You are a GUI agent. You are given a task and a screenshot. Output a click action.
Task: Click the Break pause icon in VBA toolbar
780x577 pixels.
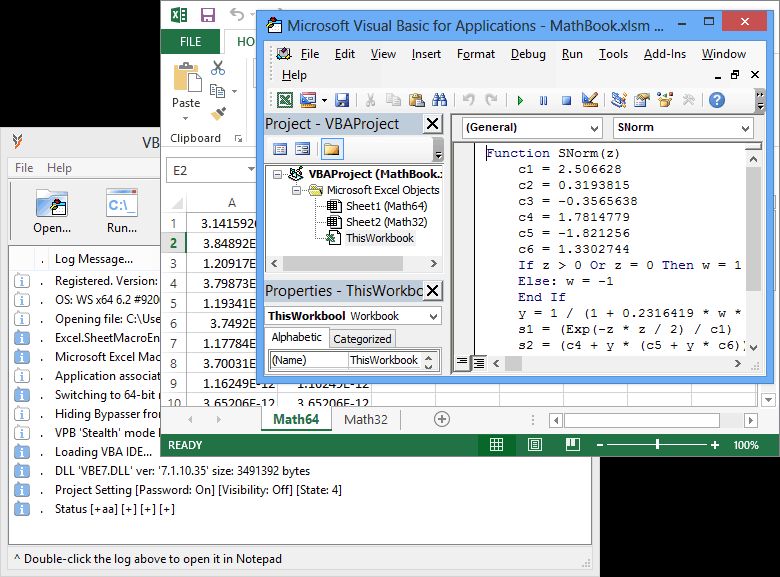(543, 100)
